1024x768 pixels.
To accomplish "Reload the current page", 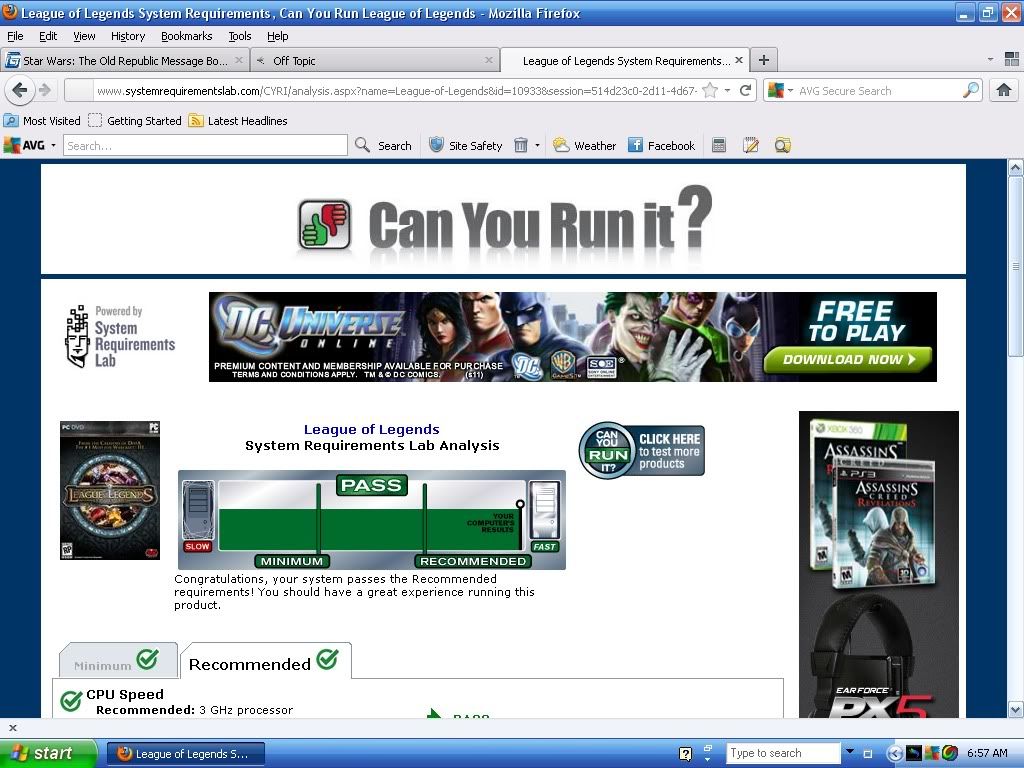I will [x=745, y=91].
